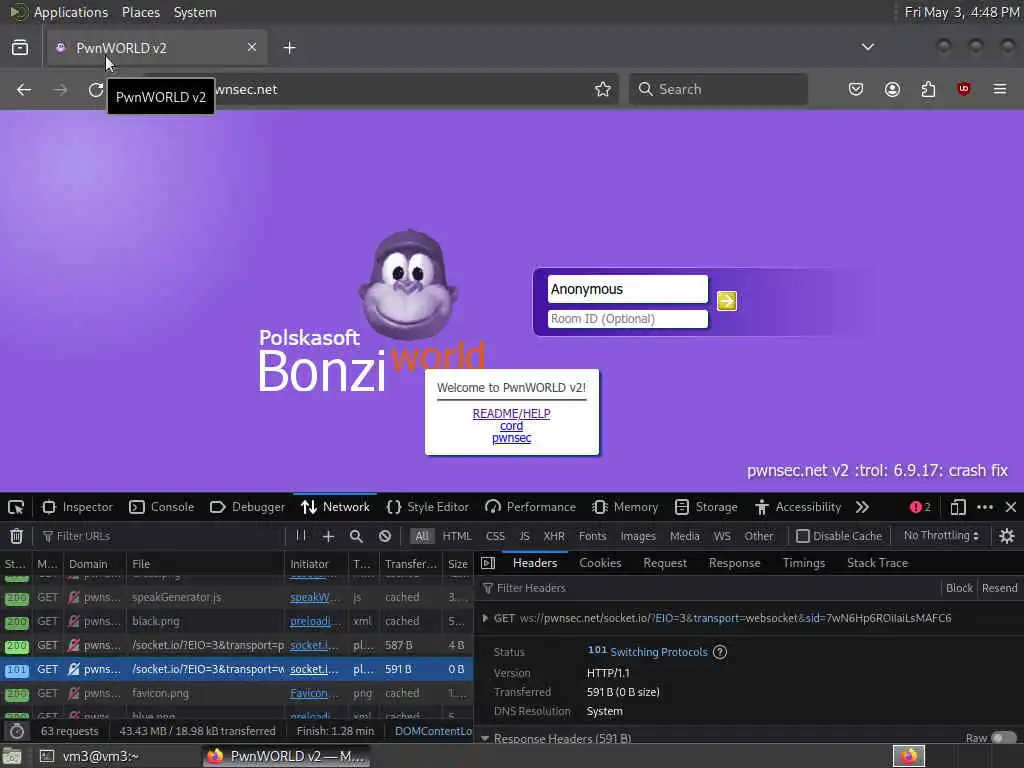The image size is (1024, 768).
Task: Open the Debugger tab
Action: click(x=248, y=507)
